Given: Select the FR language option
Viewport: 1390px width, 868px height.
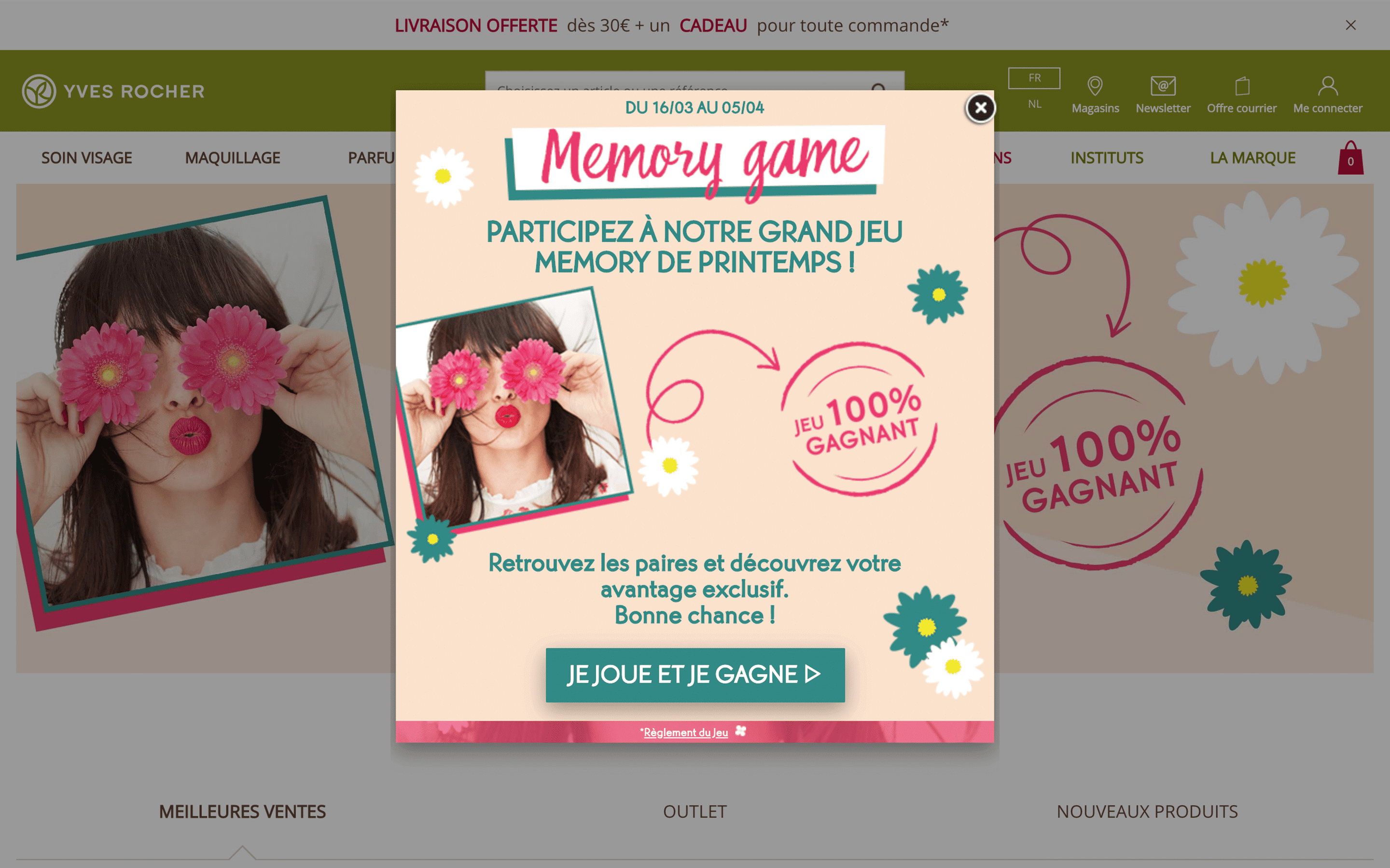Looking at the screenshot, I should (1034, 78).
